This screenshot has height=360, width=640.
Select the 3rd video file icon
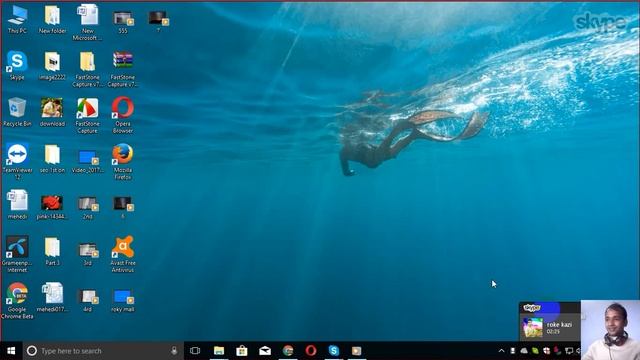coord(87,254)
